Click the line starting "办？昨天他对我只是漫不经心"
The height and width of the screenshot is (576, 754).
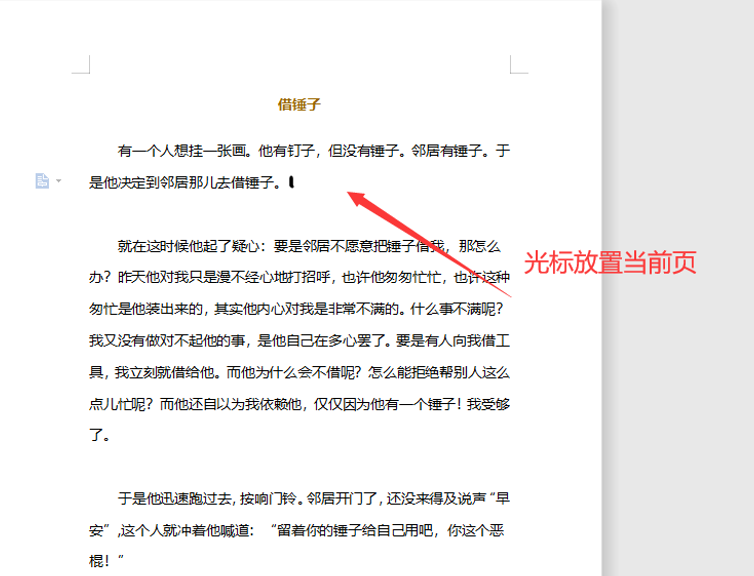click(x=299, y=278)
